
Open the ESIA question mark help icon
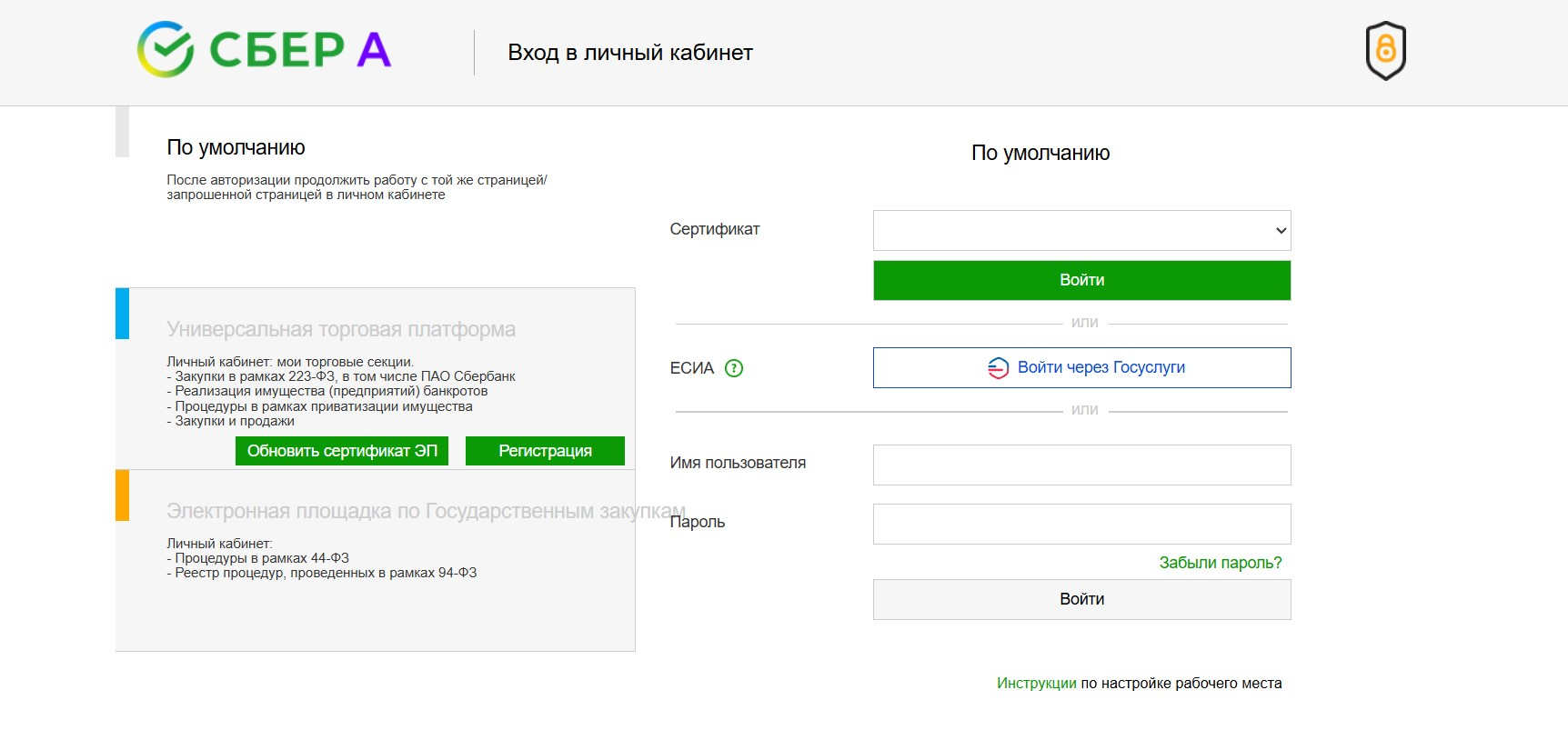coord(734,368)
